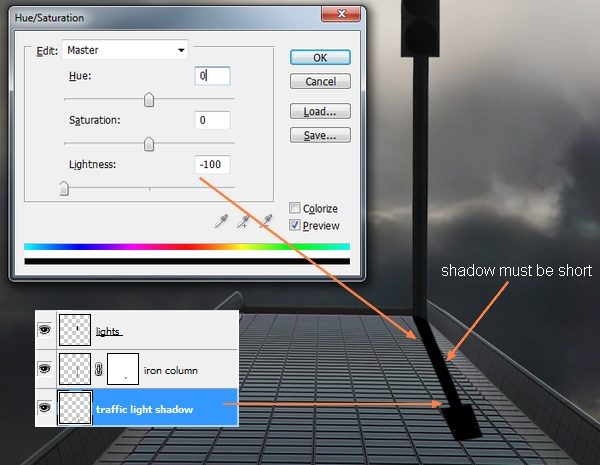600x465 pixels.
Task: Click the 'lights' layer name
Action: (108, 331)
